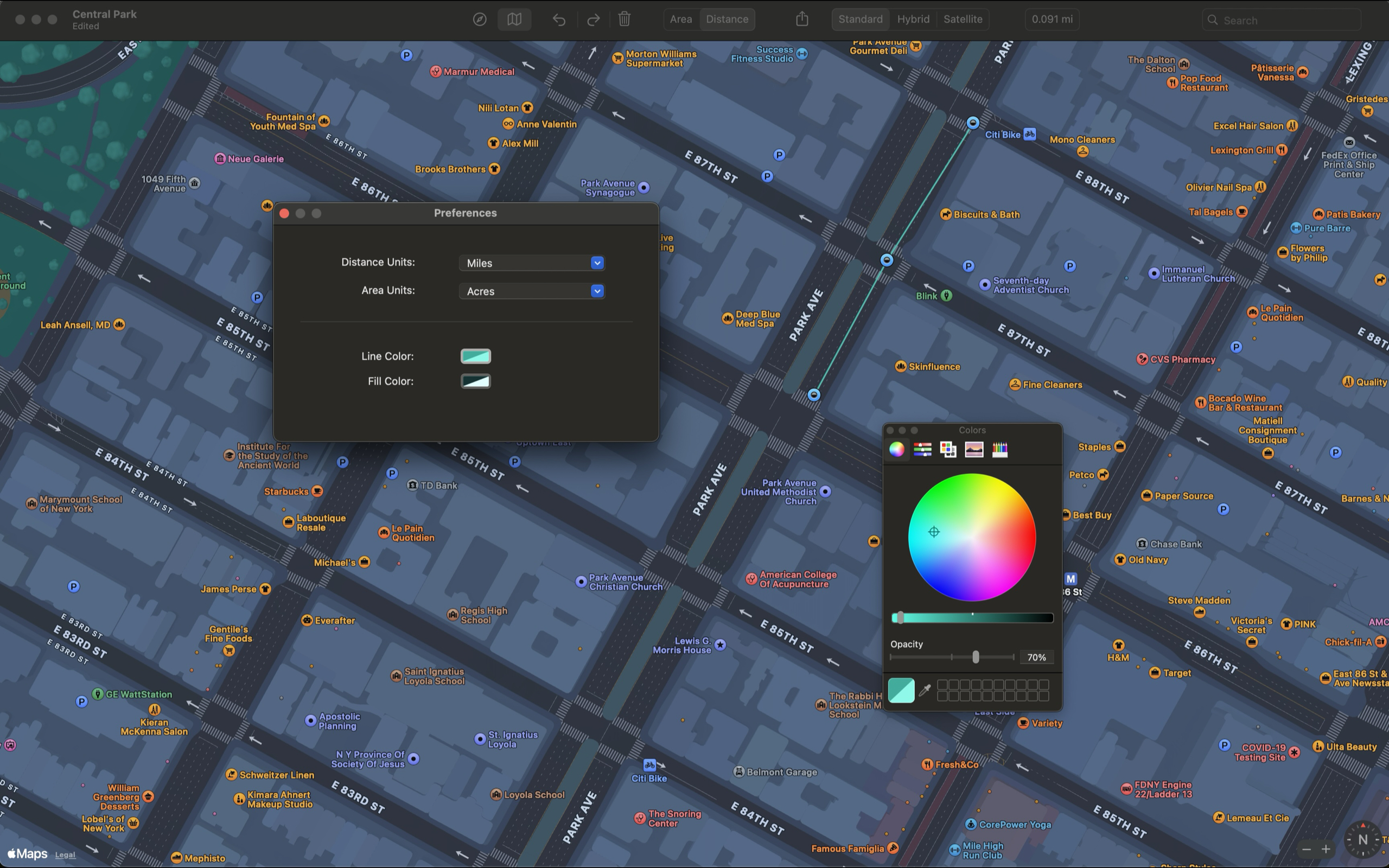
Task: Select the image palettes picker mode
Action: click(x=974, y=450)
